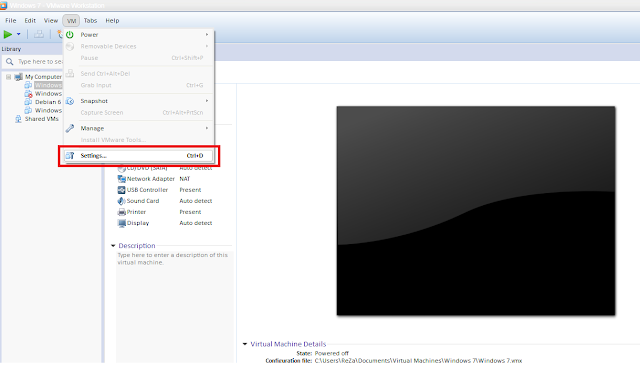Click the Manage wrench icon
Viewport: 640px width, 368px height.
tap(70, 128)
